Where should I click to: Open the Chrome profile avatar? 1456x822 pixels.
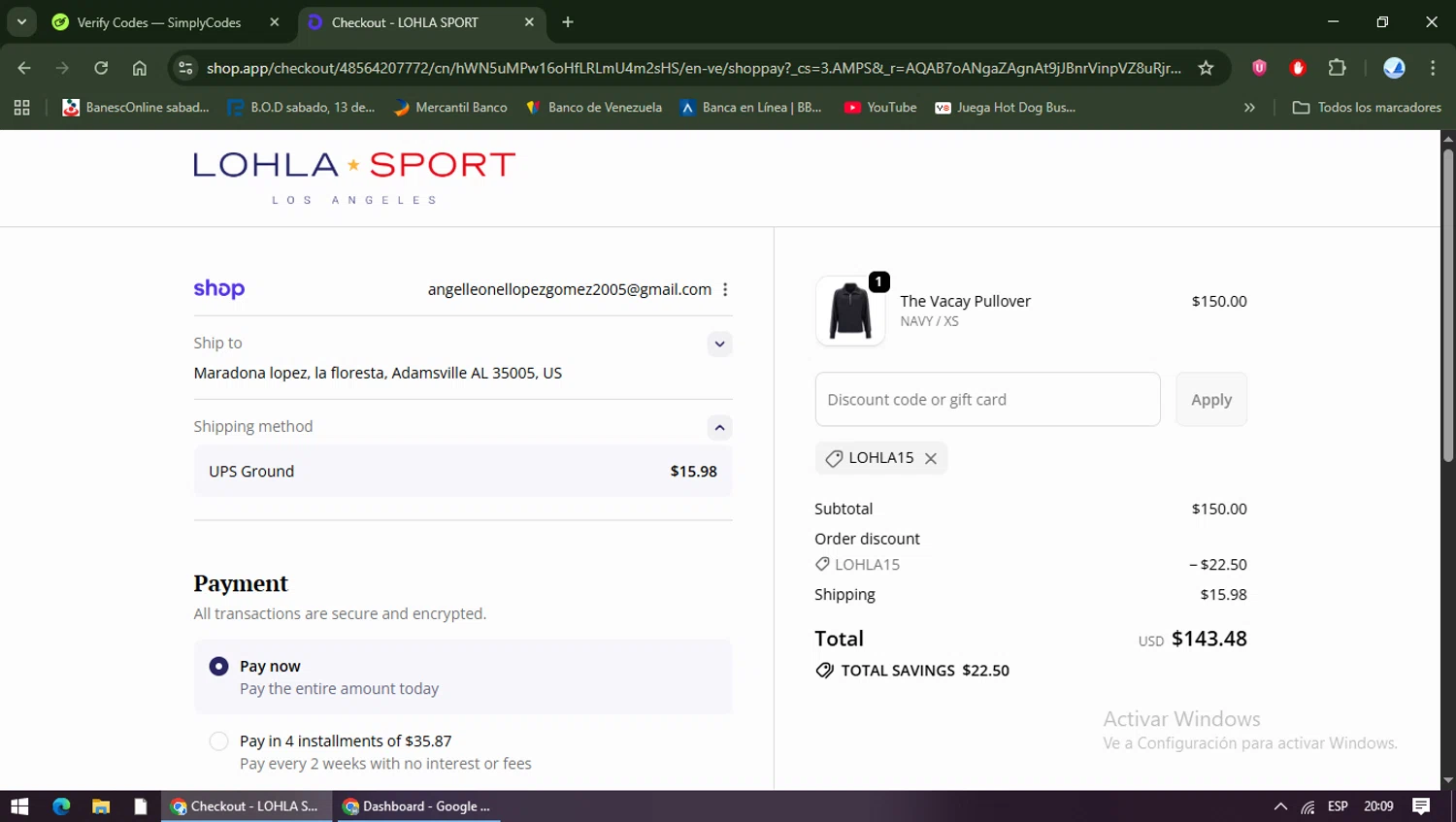pyautogui.click(x=1394, y=68)
